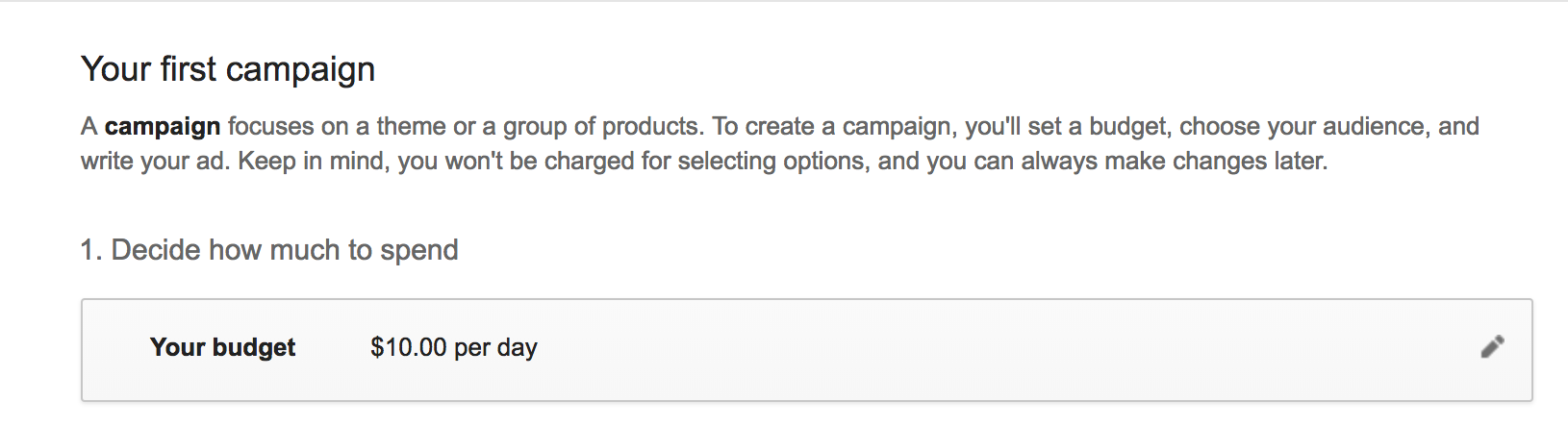Click the "$10.00" budget amount
The height and width of the screenshot is (427, 1568).
[408, 347]
